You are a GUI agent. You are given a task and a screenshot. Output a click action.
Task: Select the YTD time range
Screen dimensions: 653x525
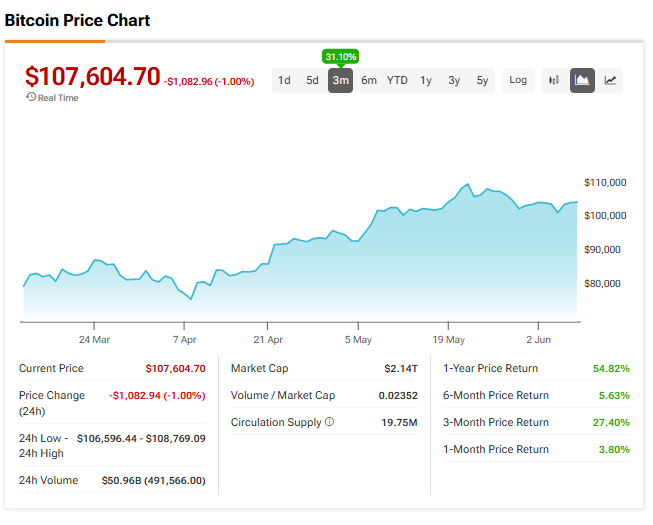click(x=397, y=80)
